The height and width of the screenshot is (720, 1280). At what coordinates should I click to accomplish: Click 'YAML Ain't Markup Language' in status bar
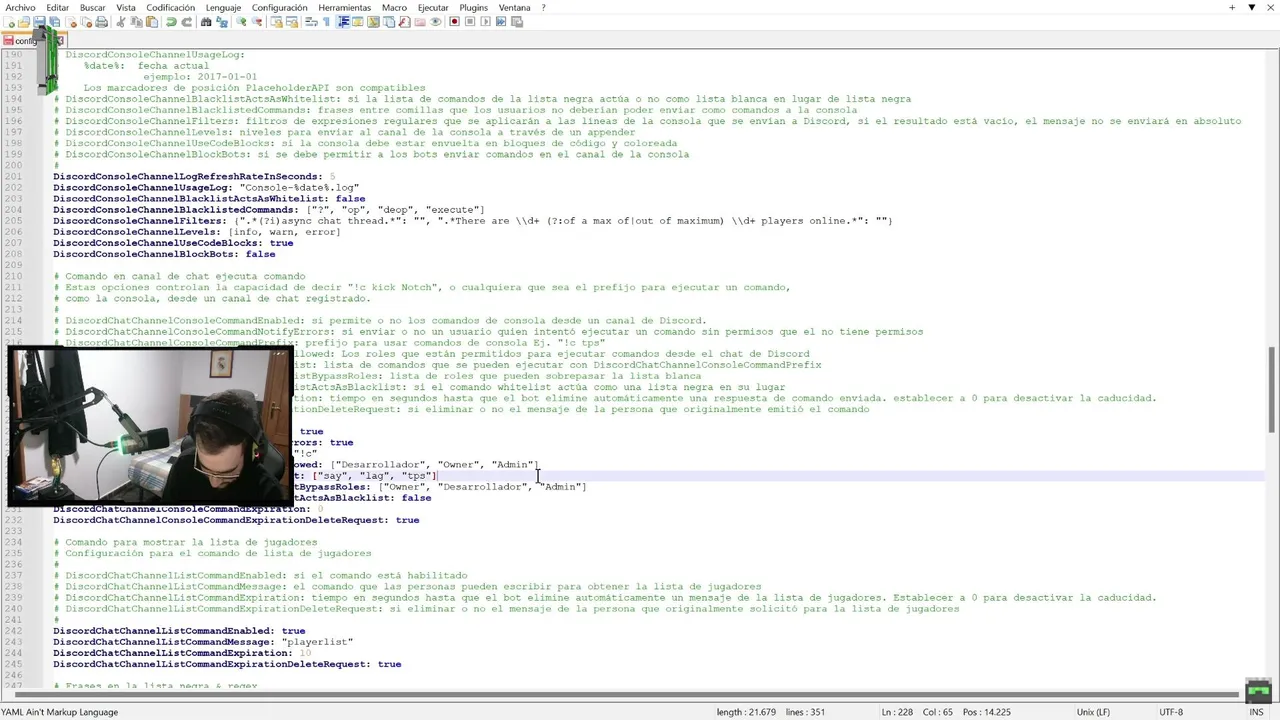(60, 712)
